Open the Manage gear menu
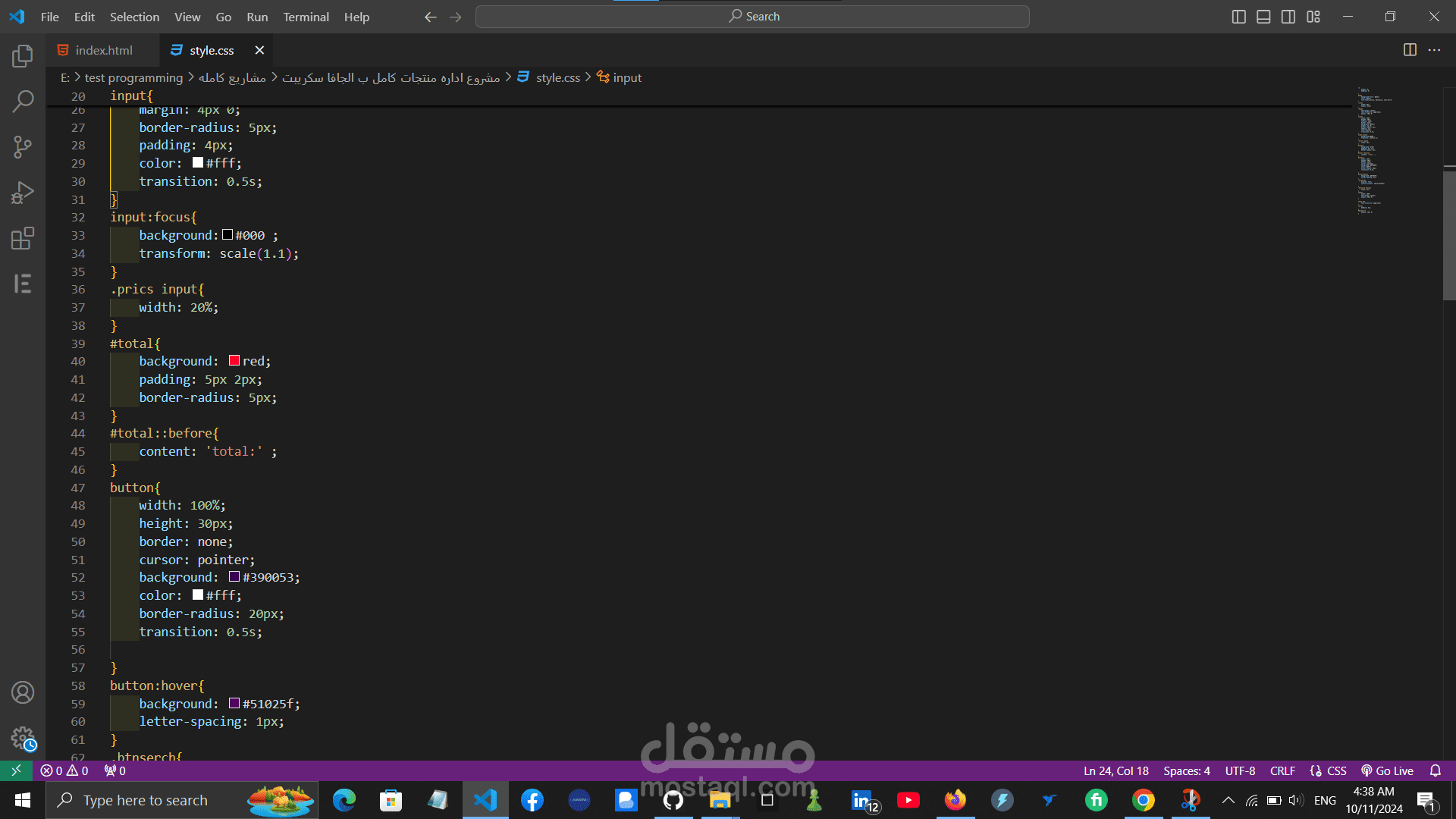The image size is (1456, 819). click(23, 738)
